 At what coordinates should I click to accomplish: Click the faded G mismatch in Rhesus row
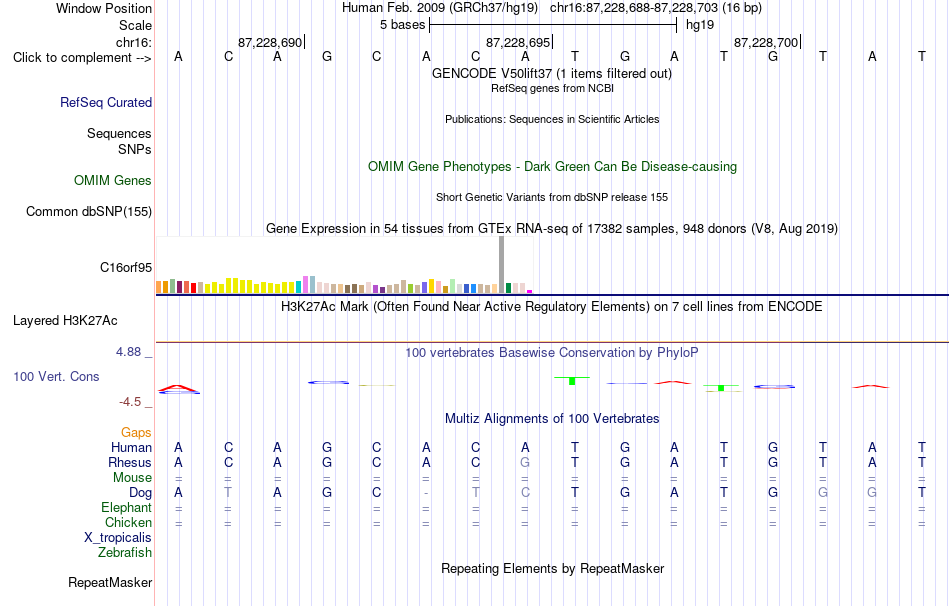click(x=525, y=462)
